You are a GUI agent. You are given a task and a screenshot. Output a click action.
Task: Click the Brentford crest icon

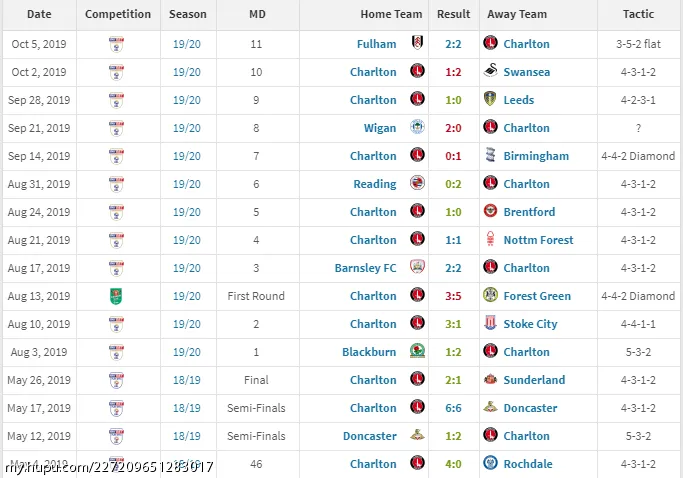tap(490, 211)
